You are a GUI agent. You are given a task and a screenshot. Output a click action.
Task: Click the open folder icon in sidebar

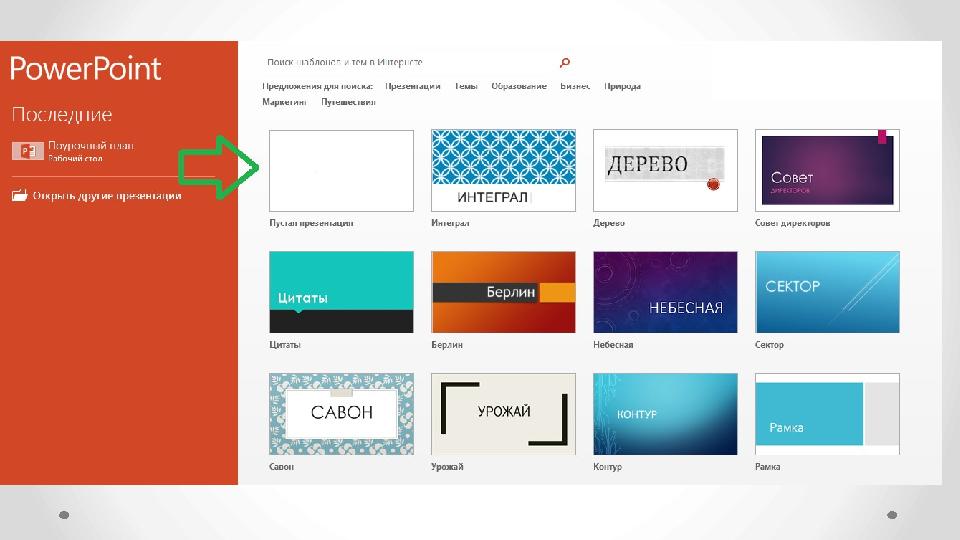[x=20, y=196]
